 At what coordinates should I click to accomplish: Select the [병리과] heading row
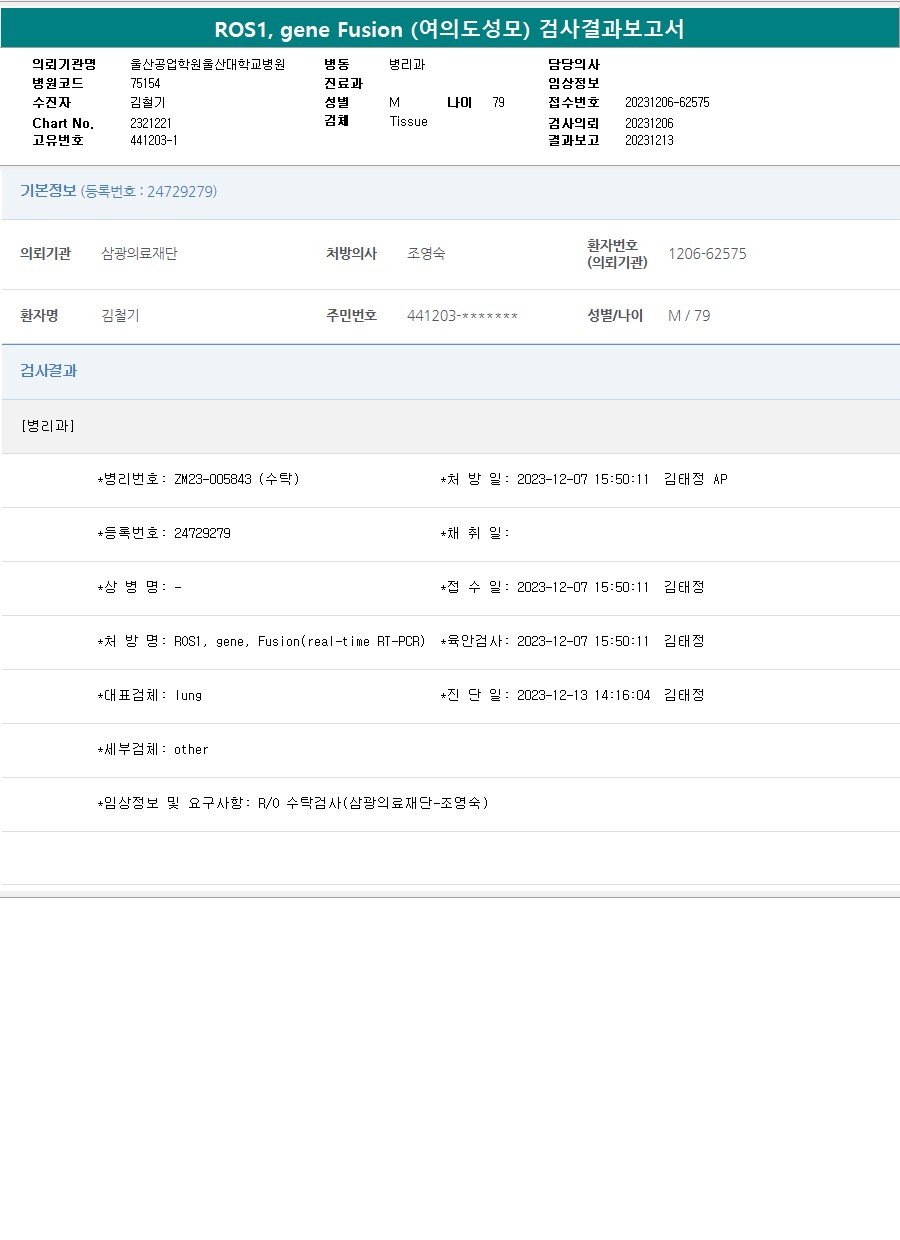(x=47, y=426)
